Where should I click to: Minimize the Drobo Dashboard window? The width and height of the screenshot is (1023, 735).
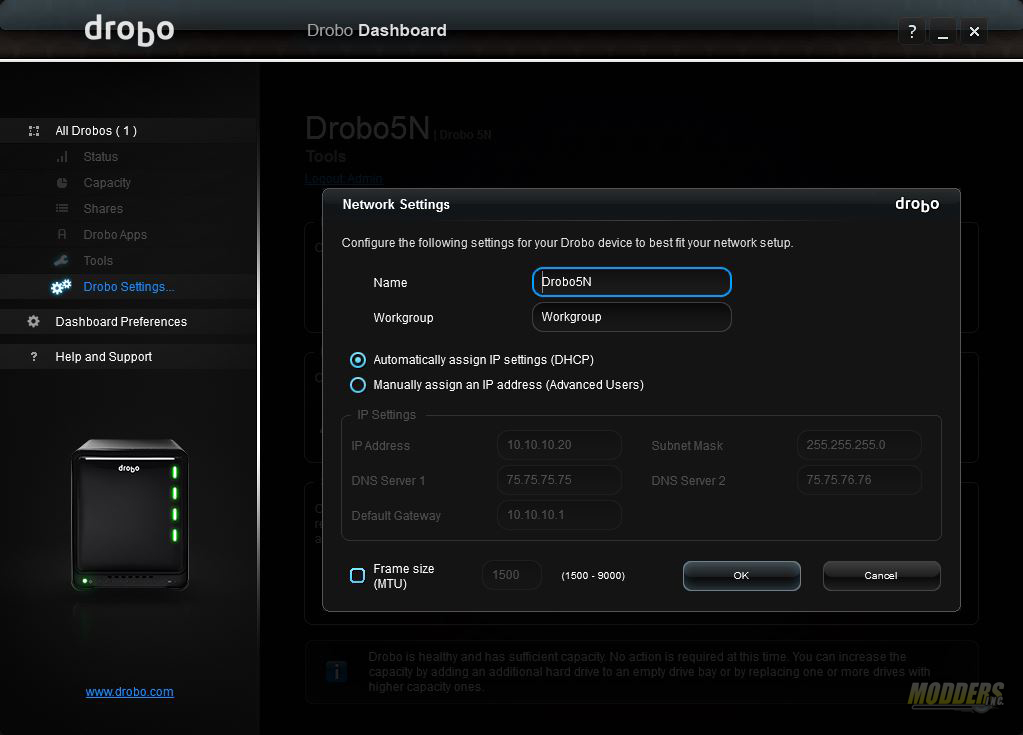943,31
